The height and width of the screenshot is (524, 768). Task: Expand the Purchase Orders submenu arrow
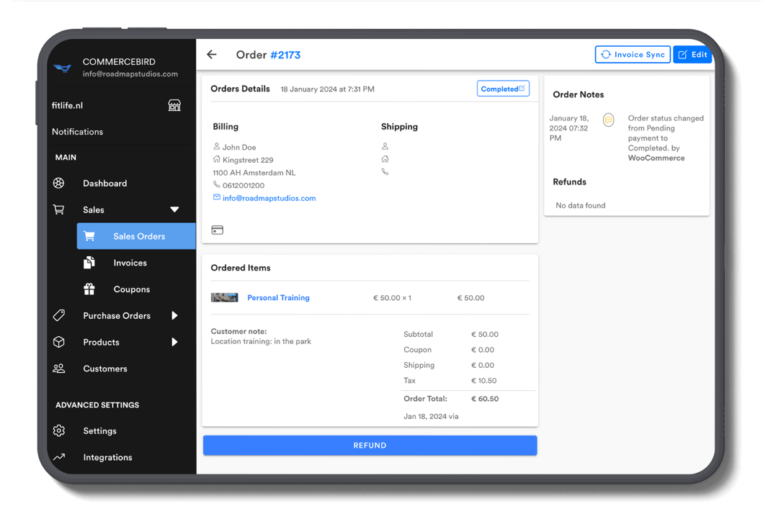(174, 316)
